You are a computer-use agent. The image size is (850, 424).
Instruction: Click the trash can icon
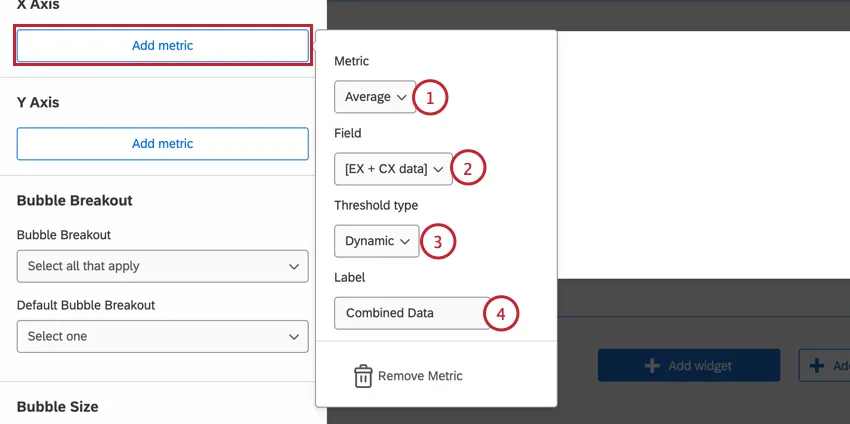pos(363,376)
